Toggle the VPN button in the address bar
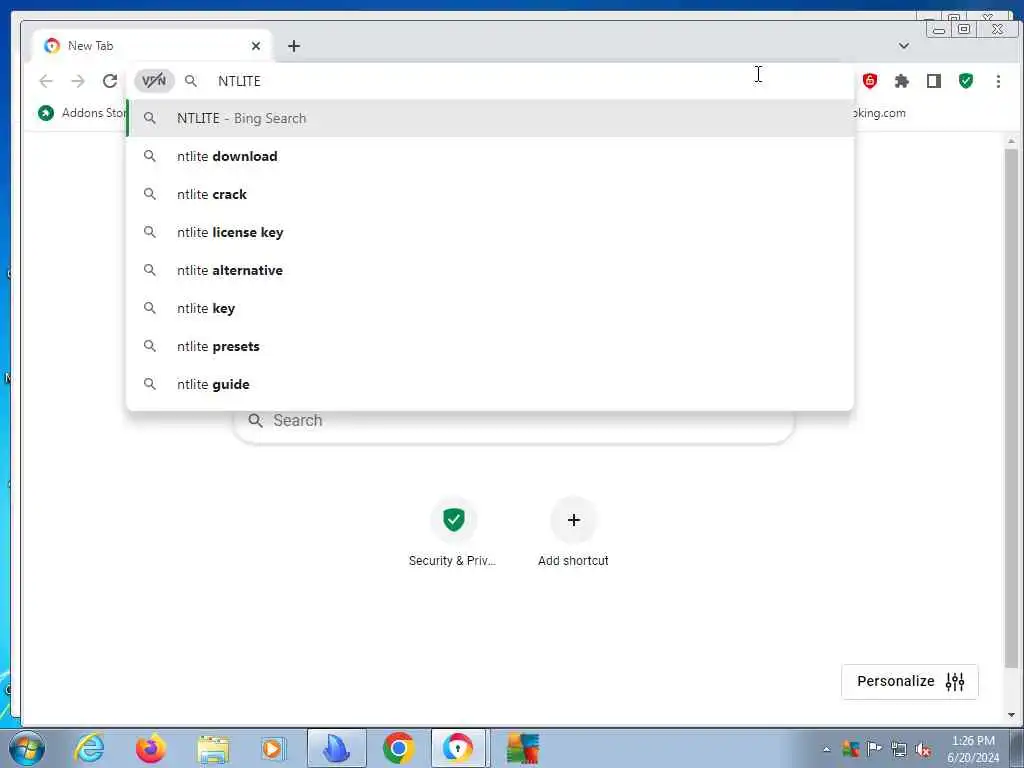Viewport: 1024px width, 768px height. pos(154,81)
